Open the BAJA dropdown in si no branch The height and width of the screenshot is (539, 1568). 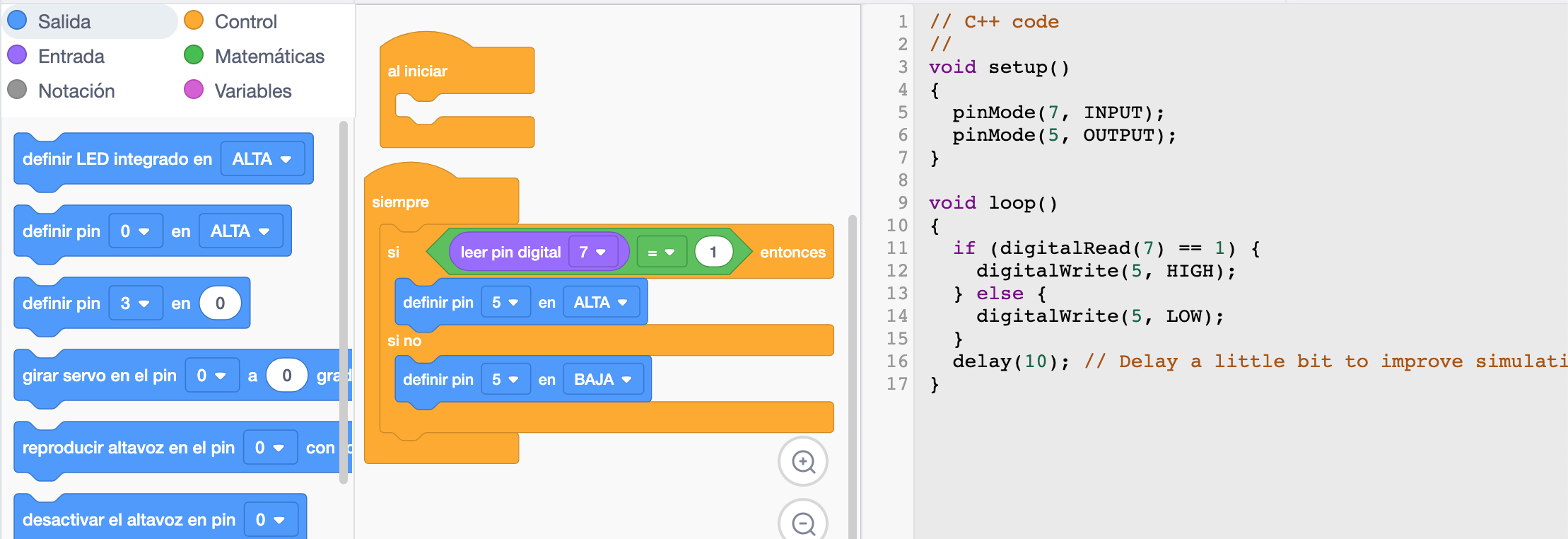click(x=603, y=380)
